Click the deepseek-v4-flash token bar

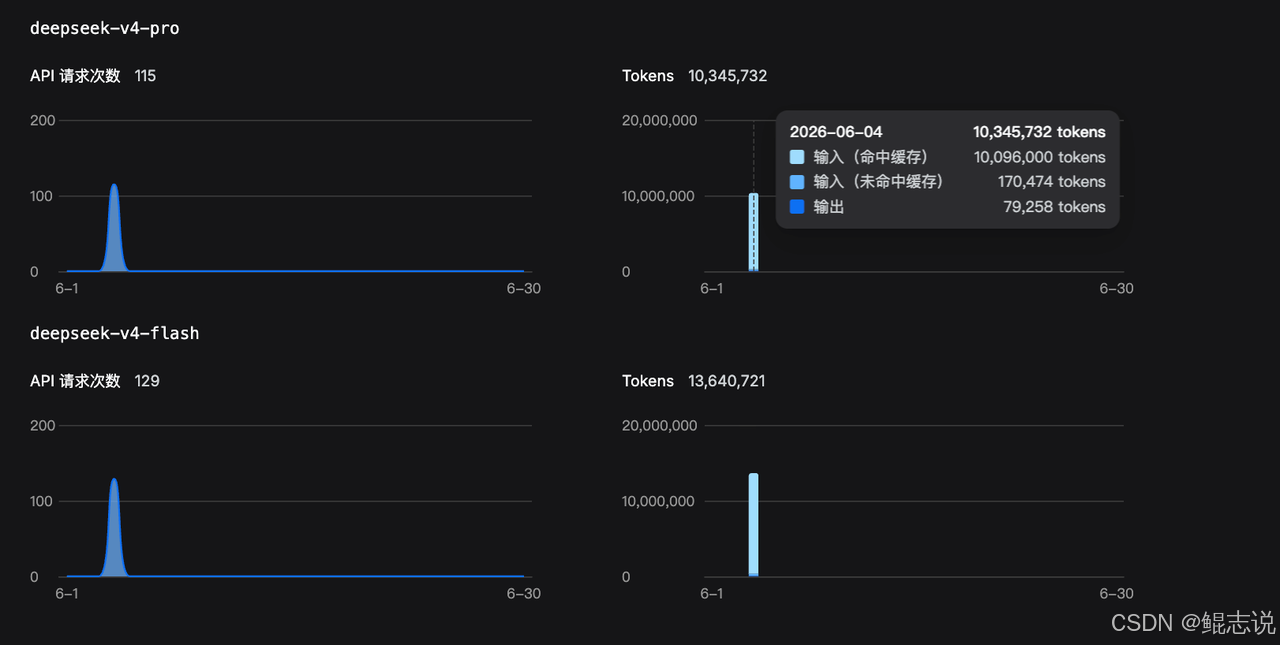click(753, 525)
